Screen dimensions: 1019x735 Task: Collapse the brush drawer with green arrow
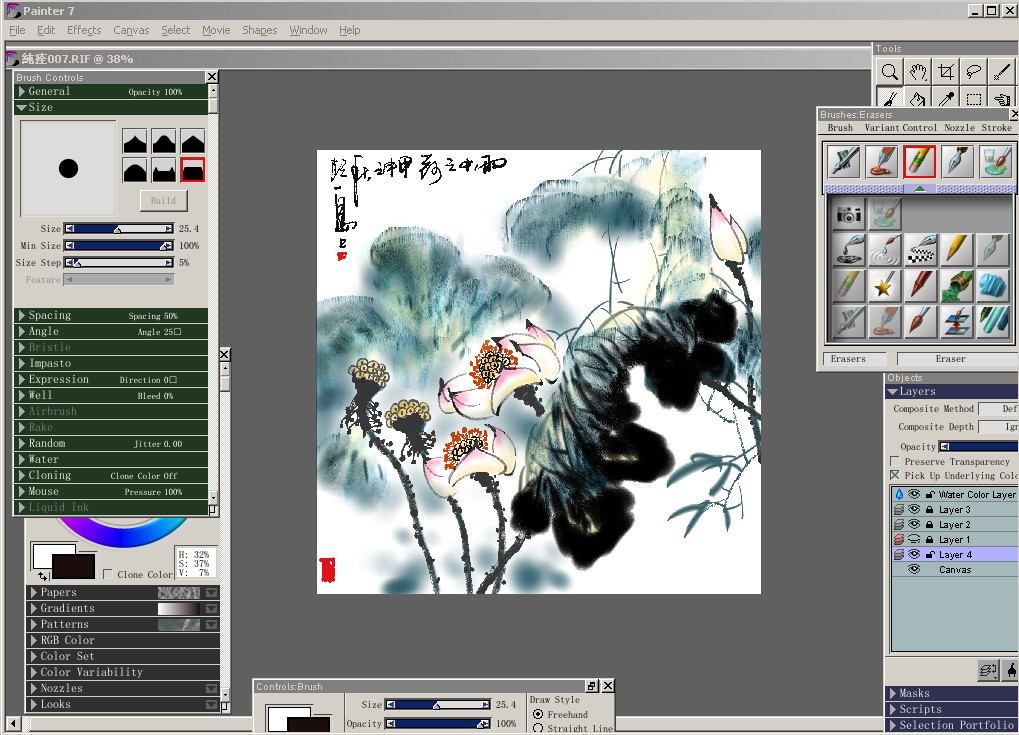920,188
